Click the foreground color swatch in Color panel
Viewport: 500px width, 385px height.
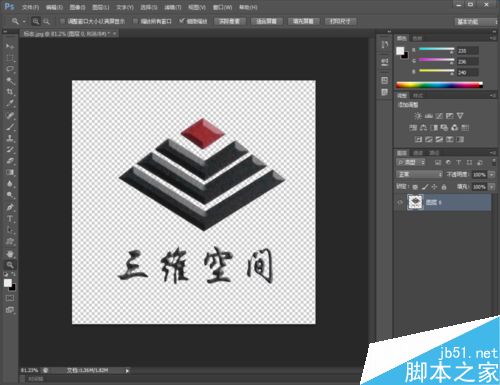[400, 51]
